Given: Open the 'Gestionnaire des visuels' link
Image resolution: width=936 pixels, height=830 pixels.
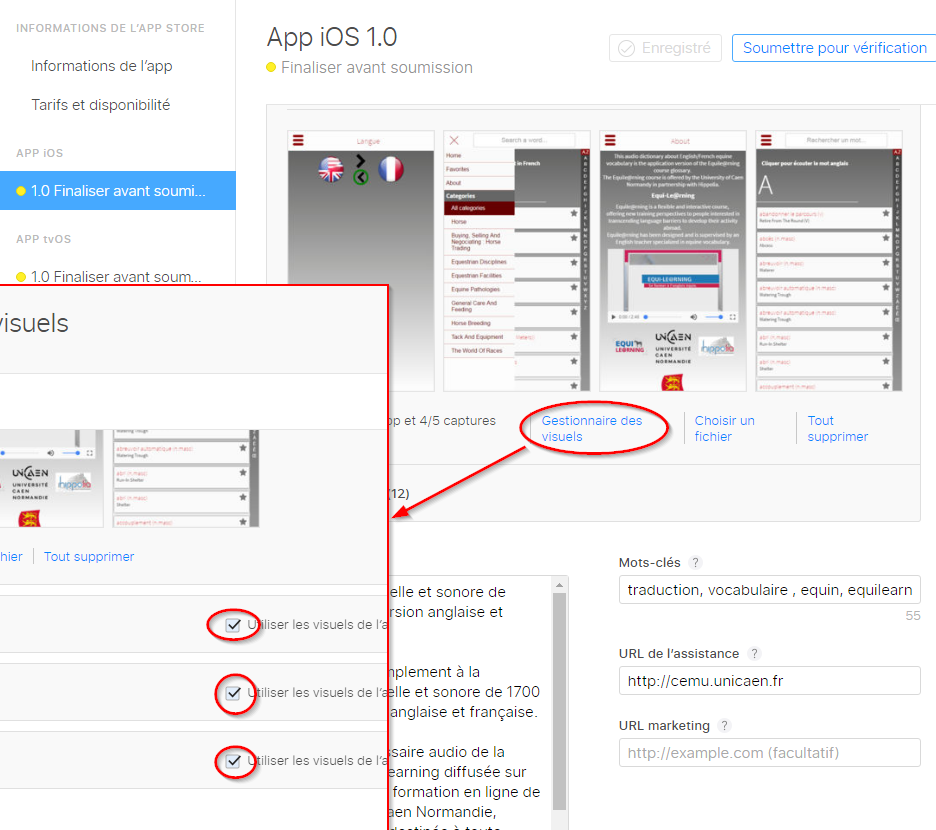Looking at the screenshot, I should 591,428.
